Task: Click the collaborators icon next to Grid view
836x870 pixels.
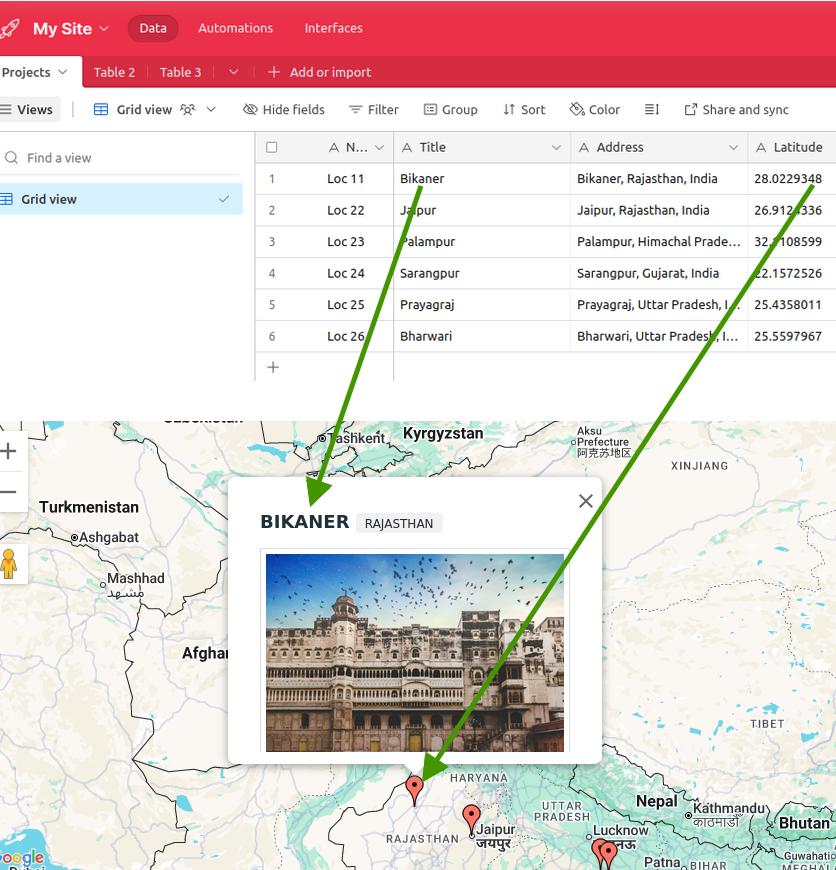Action: (188, 110)
